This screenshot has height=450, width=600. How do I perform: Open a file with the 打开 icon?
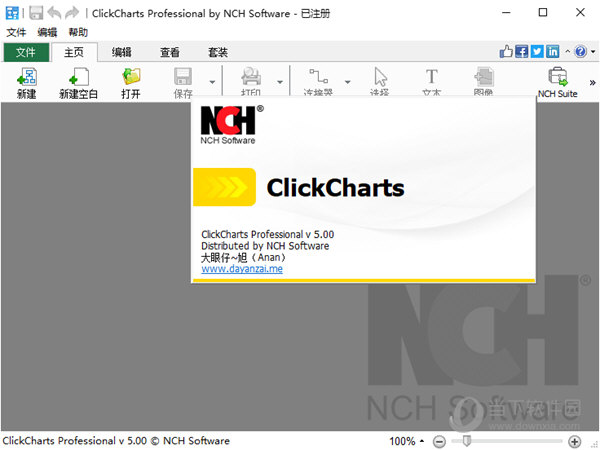[x=131, y=77]
